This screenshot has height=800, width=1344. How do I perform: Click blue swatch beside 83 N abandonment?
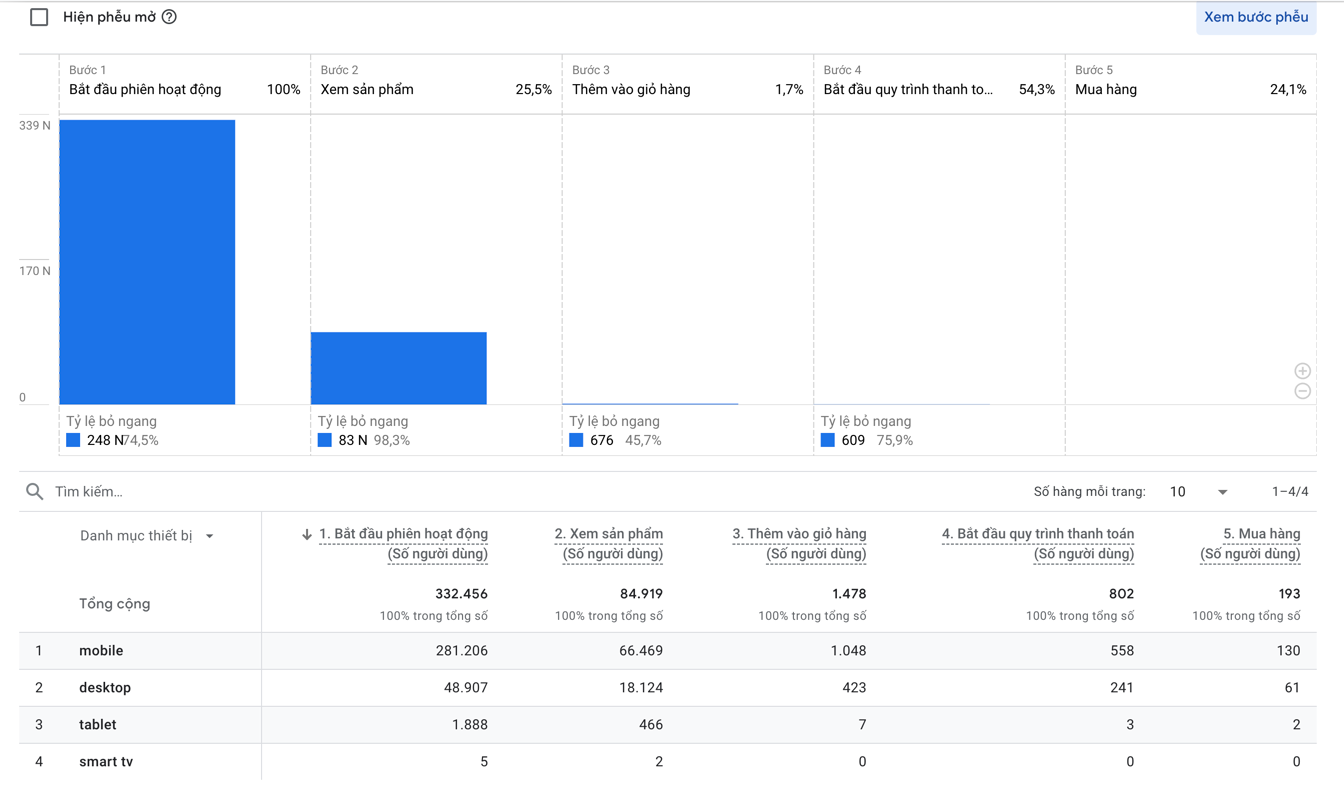(324, 440)
